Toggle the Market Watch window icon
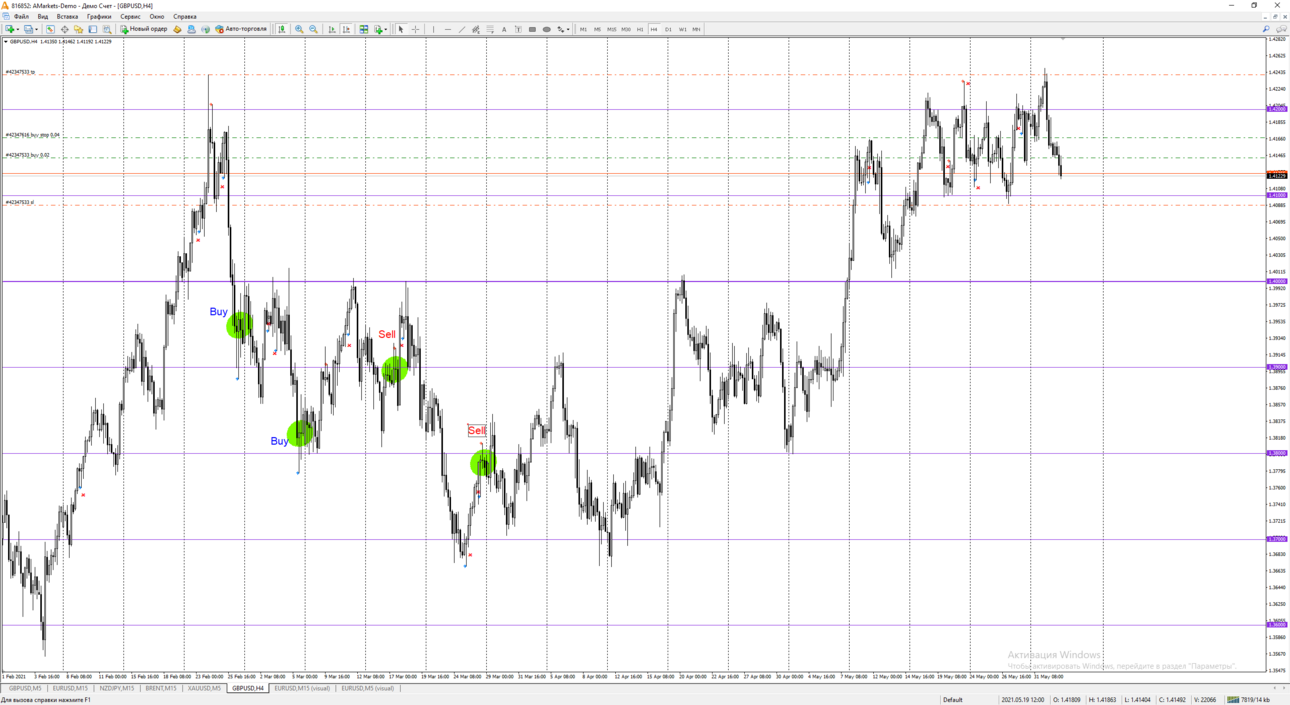The height and width of the screenshot is (705, 1290). pos(50,29)
